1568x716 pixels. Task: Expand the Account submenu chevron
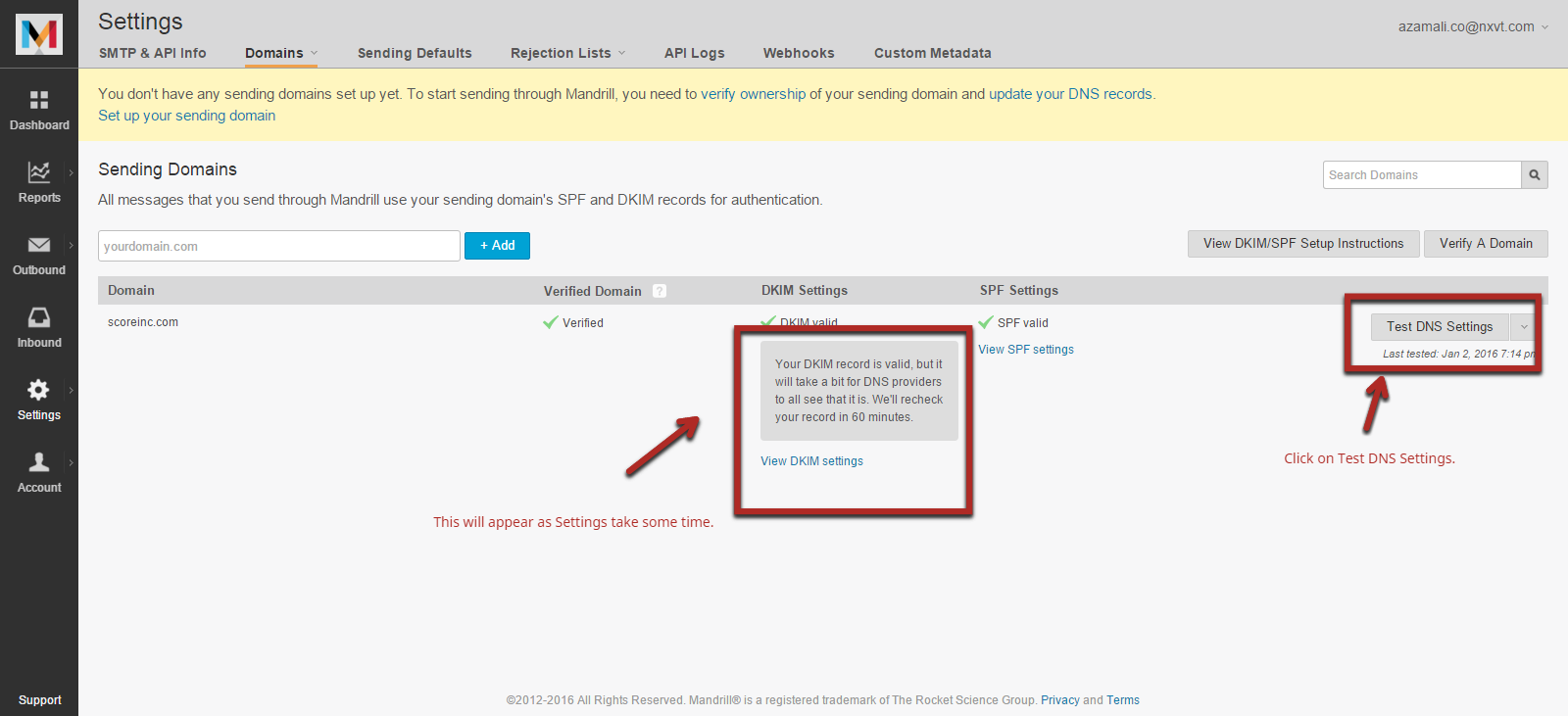coord(71,462)
